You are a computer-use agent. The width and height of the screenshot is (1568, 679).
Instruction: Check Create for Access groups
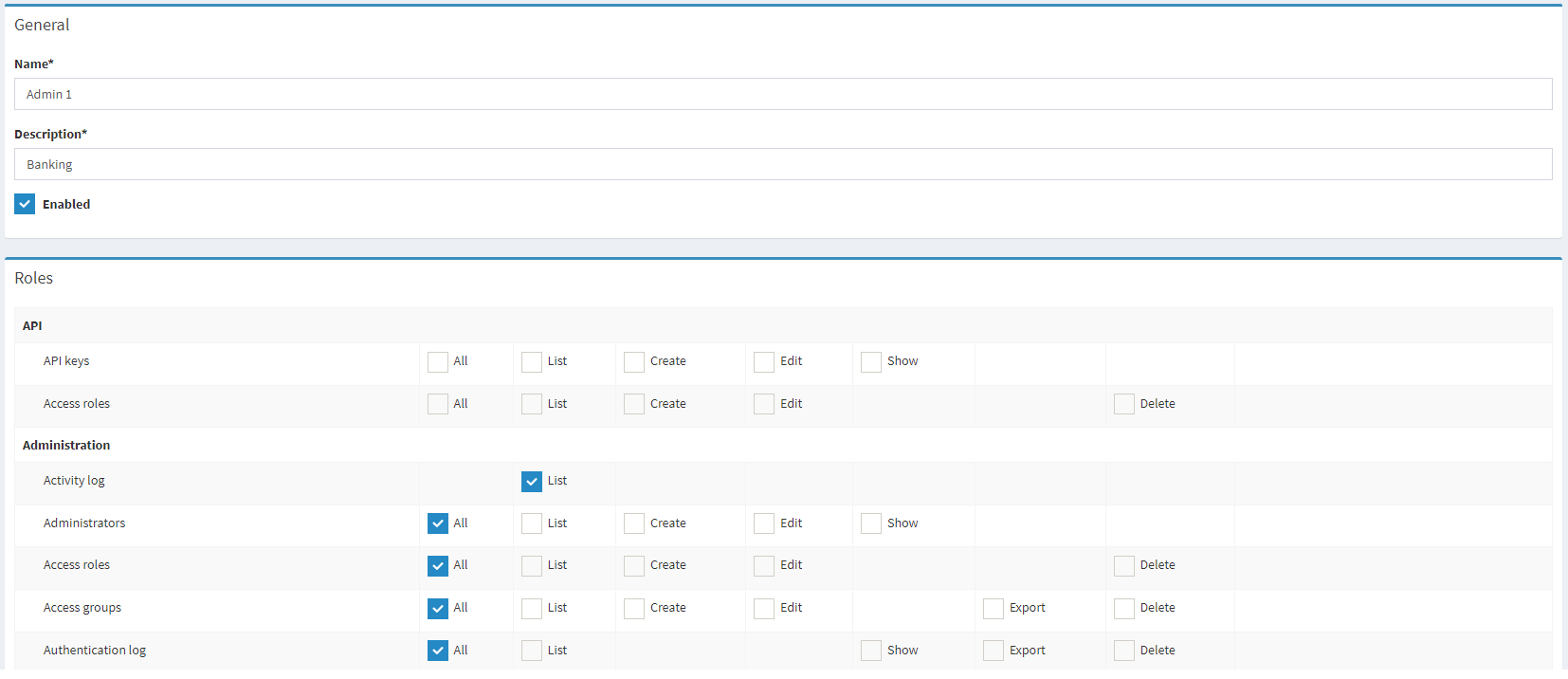pos(634,609)
